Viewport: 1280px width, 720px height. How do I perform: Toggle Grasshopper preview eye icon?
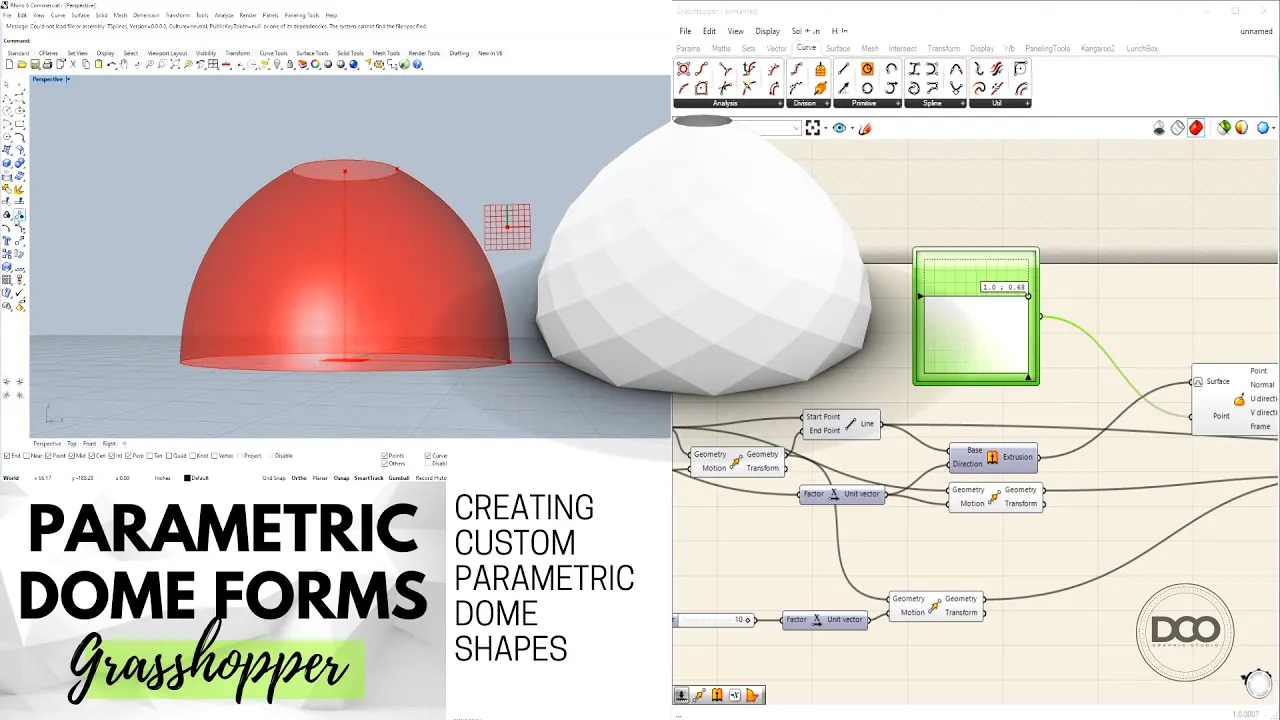coord(839,128)
